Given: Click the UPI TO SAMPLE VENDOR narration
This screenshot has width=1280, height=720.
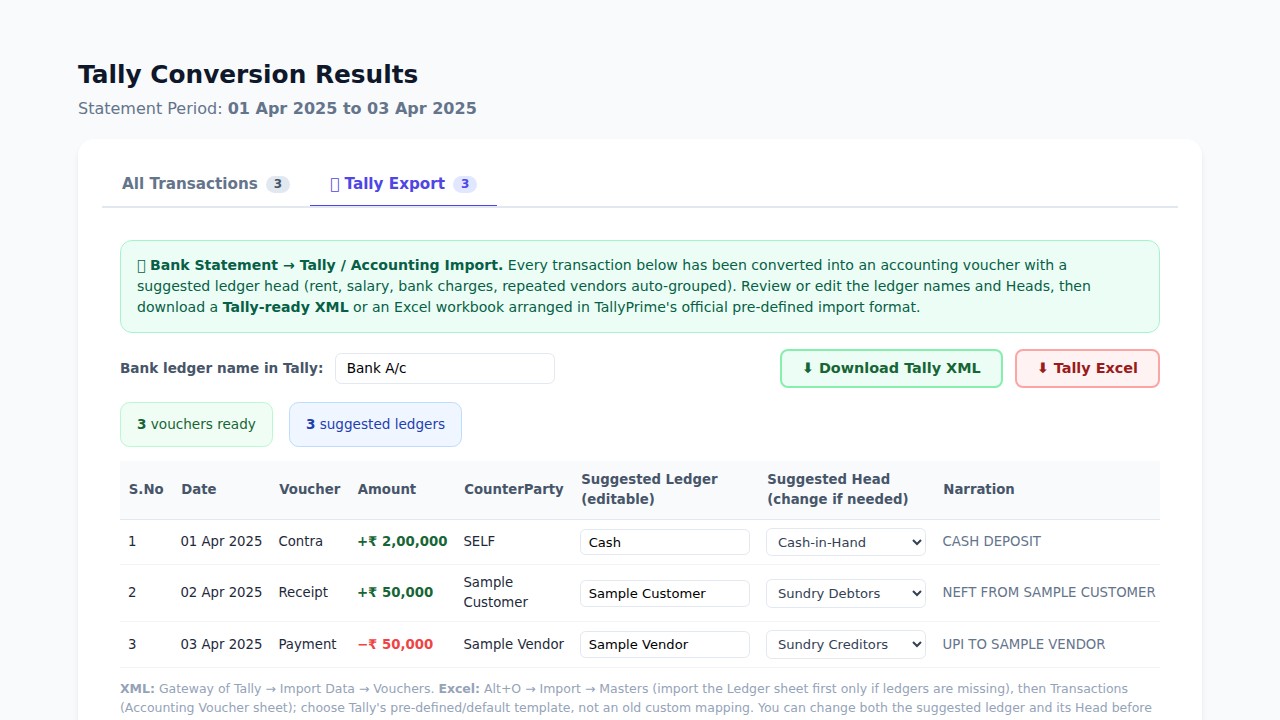Looking at the screenshot, I should point(1024,644).
